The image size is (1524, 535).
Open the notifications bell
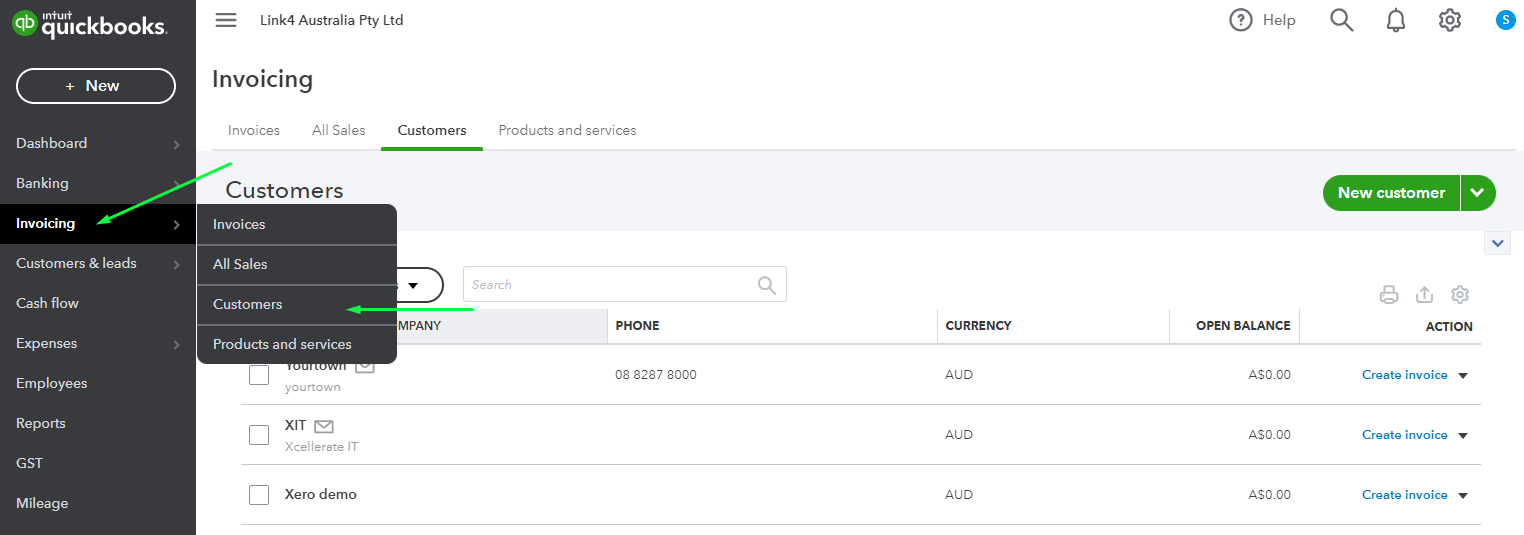1396,20
